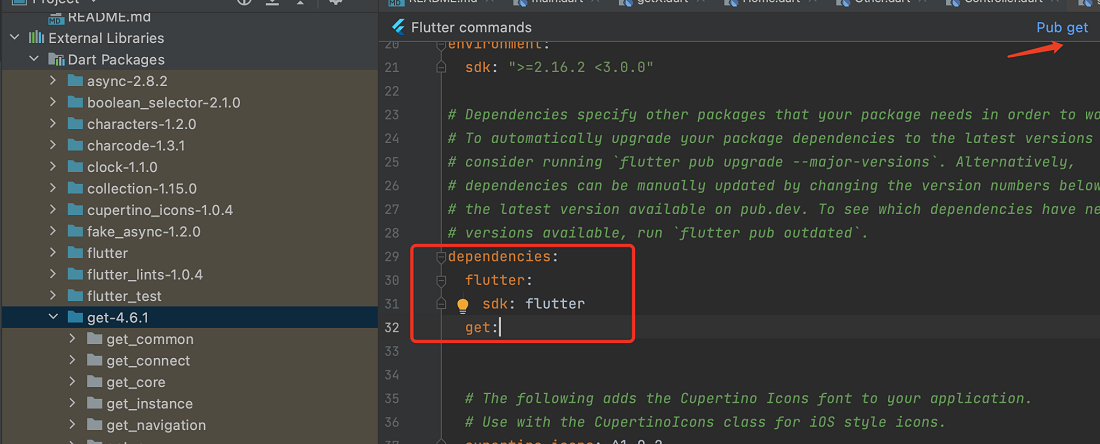Click the yellow lightbulb quick-fix icon
This screenshot has height=444, width=1100.
tap(462, 305)
